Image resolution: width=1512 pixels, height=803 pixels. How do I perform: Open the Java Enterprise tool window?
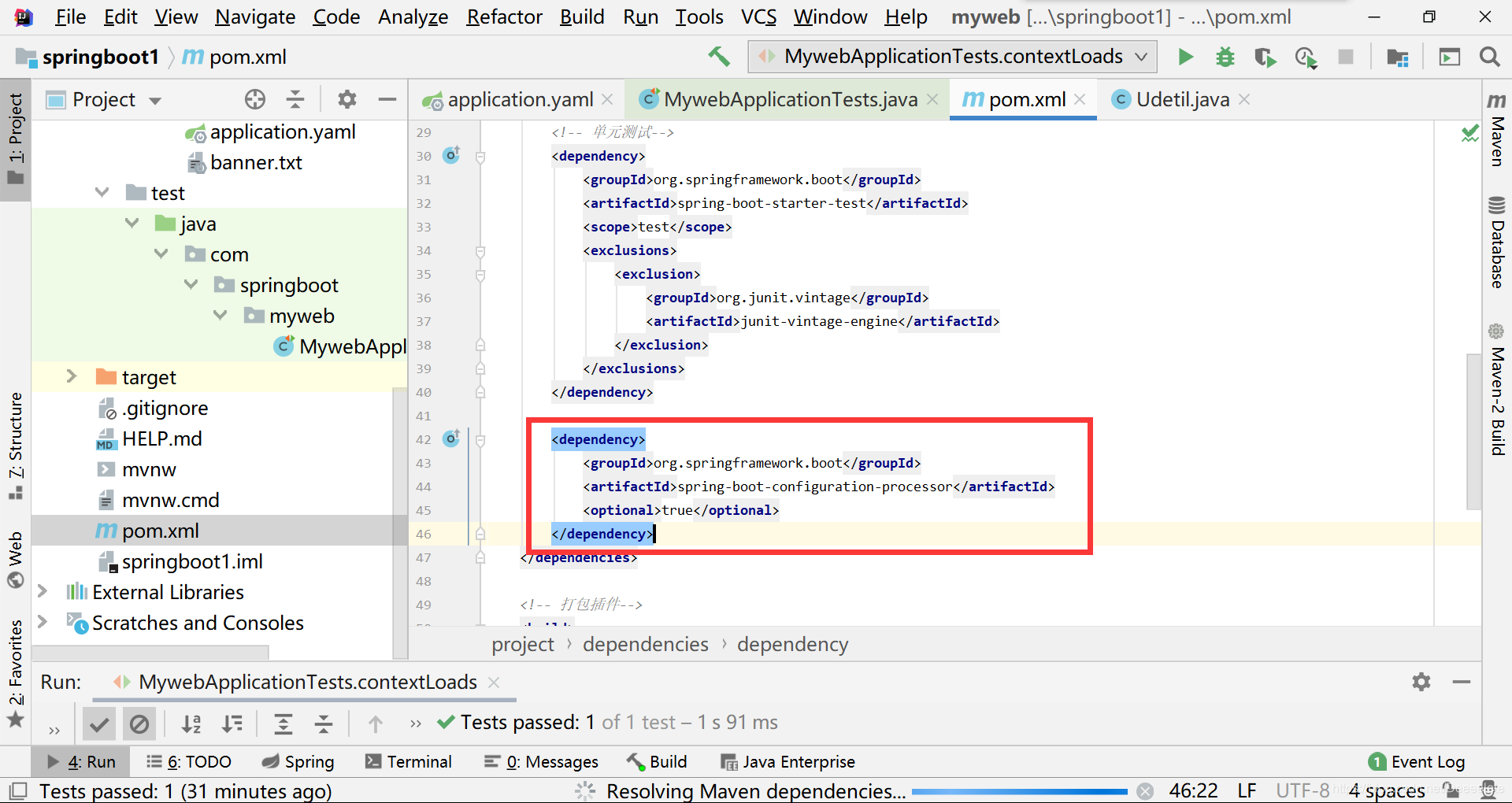(x=787, y=762)
